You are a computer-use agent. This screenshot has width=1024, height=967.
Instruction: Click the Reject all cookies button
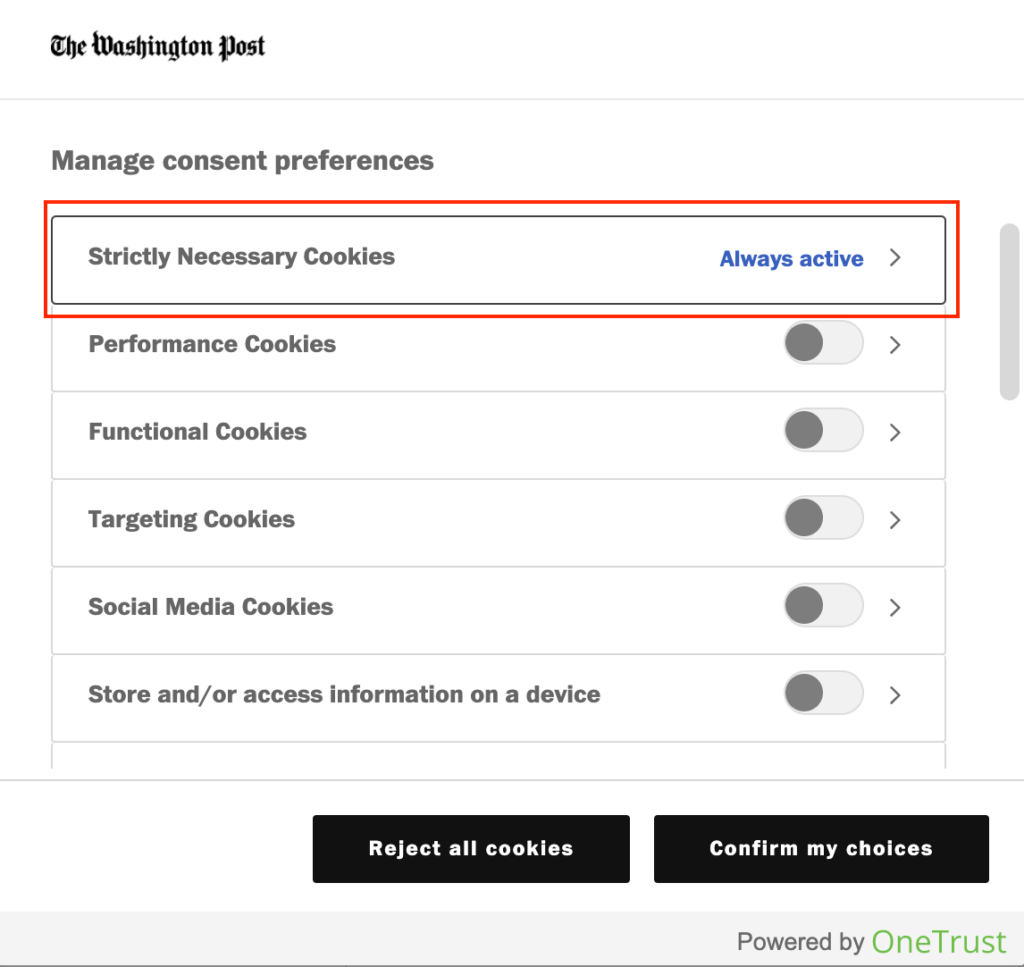[471, 848]
